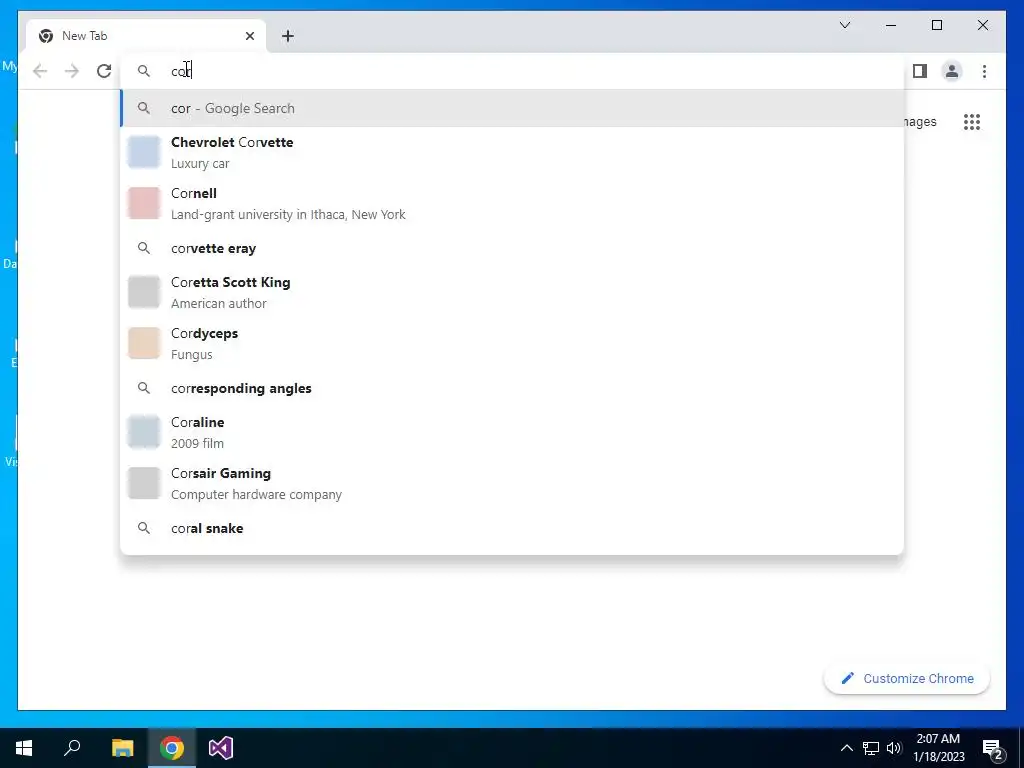Reload the current page

coord(104,71)
